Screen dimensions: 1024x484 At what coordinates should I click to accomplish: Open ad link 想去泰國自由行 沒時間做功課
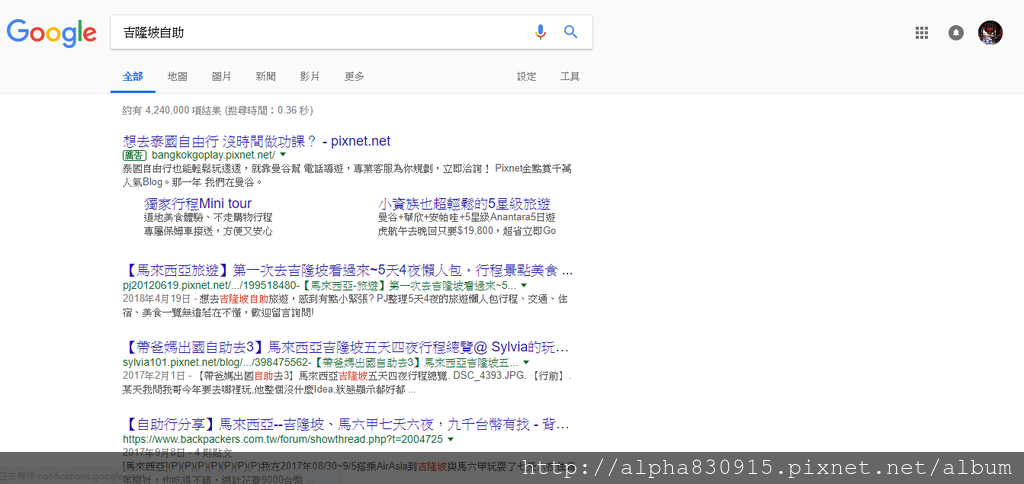coord(256,141)
